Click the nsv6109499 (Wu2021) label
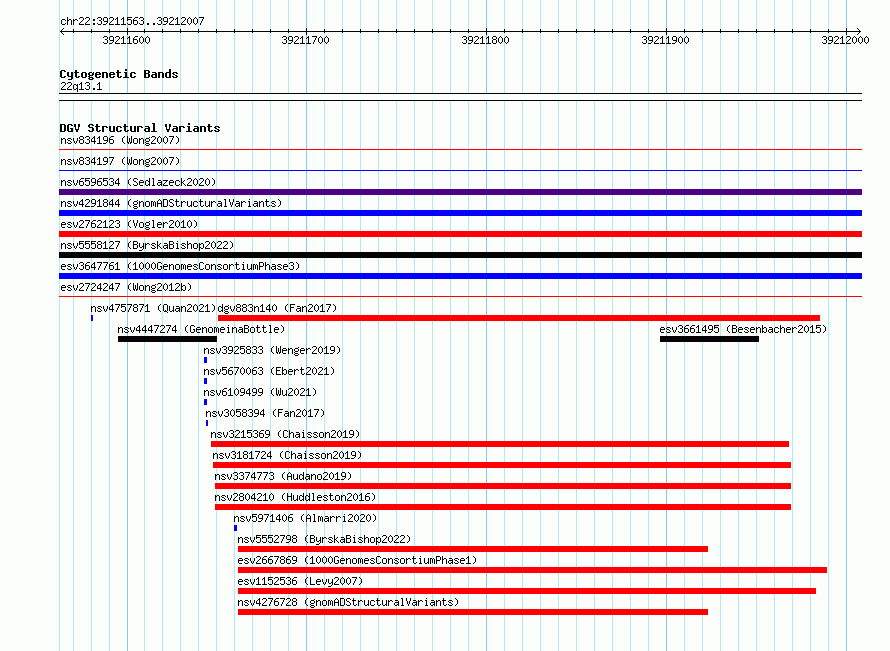 [260, 392]
